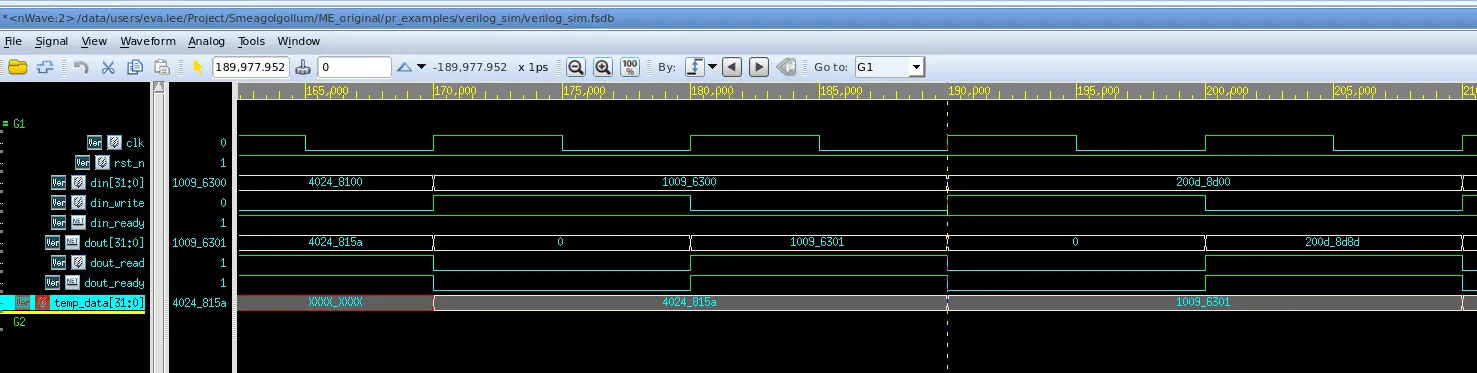Screen dimensions: 1477x373
Task: Search backward with the left arrow
Action: pos(731,67)
